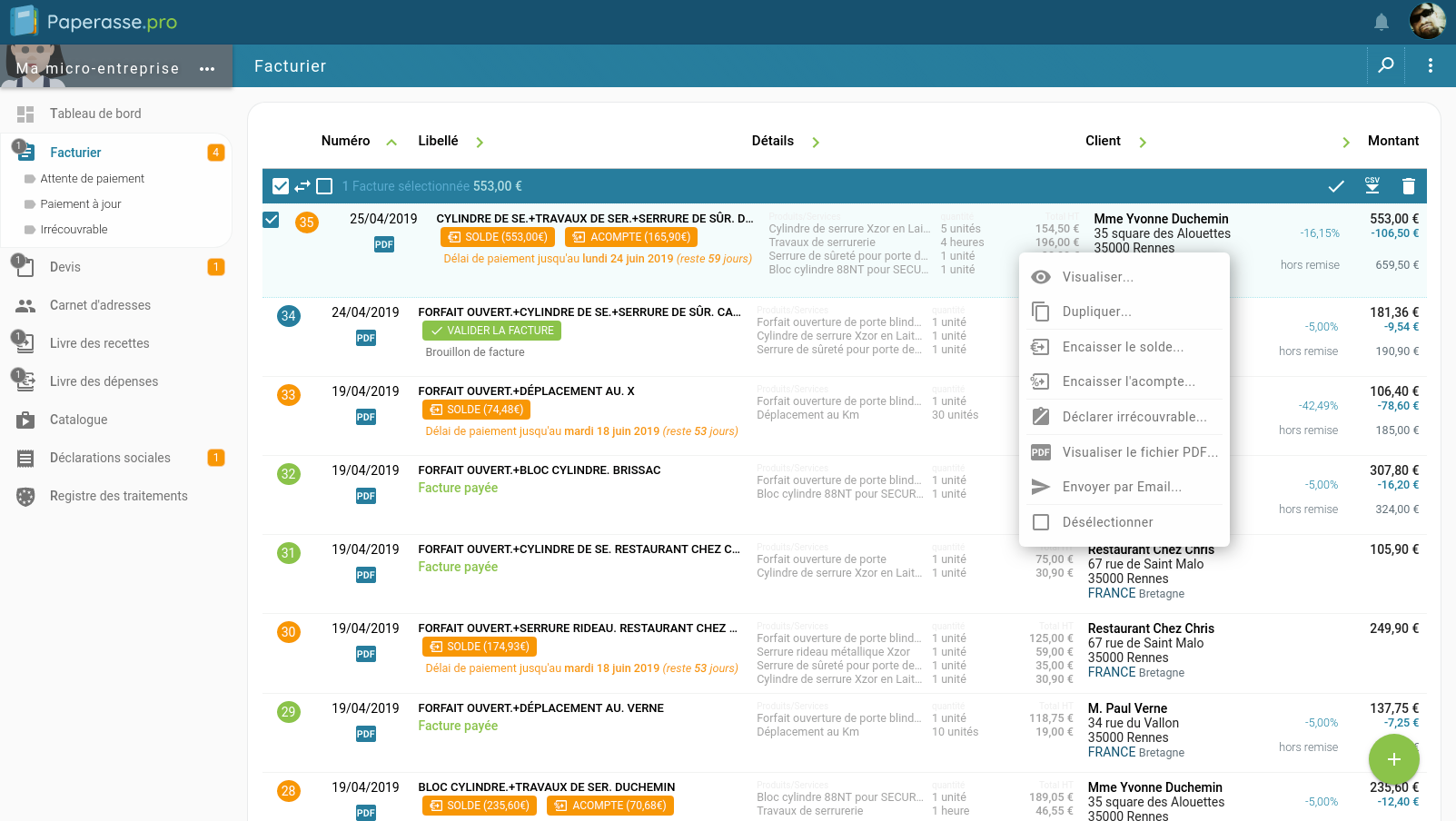
Task: Delete selection using the trash icon
Action: (x=1409, y=185)
